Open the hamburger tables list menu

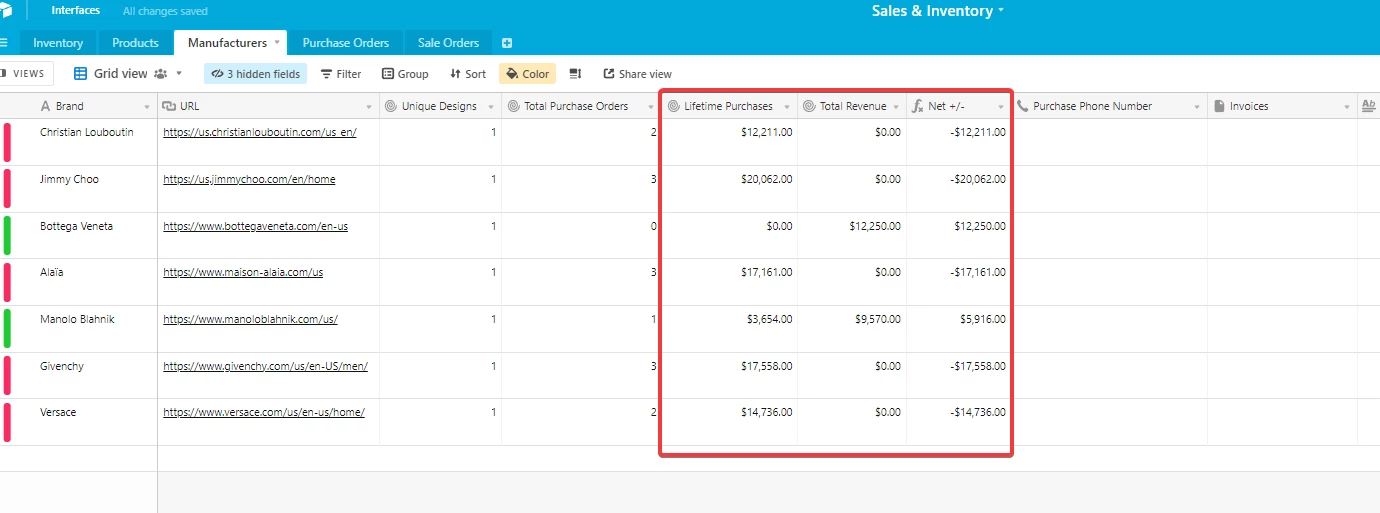pos(4,43)
